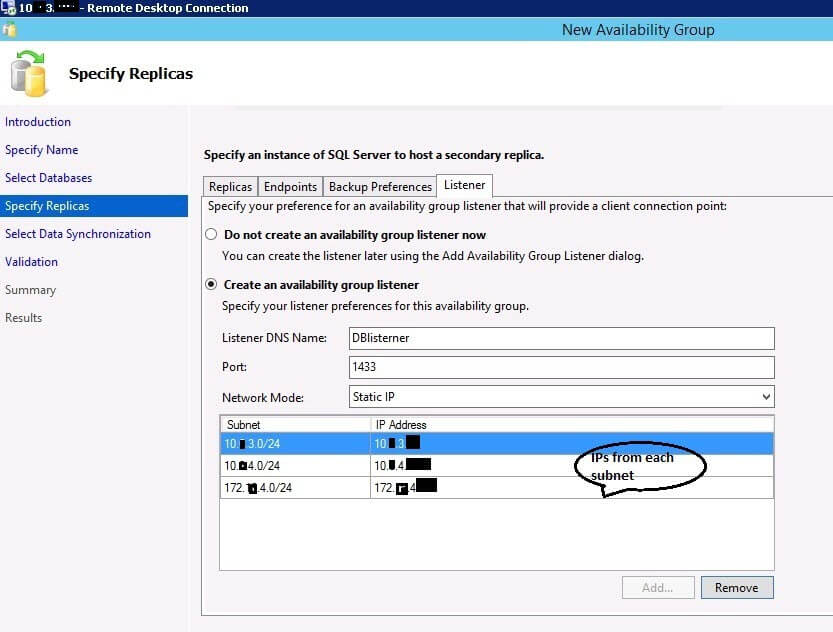This screenshot has height=632, width=833.
Task: Select 'Do not create an availability group listener now'
Action: 211,235
